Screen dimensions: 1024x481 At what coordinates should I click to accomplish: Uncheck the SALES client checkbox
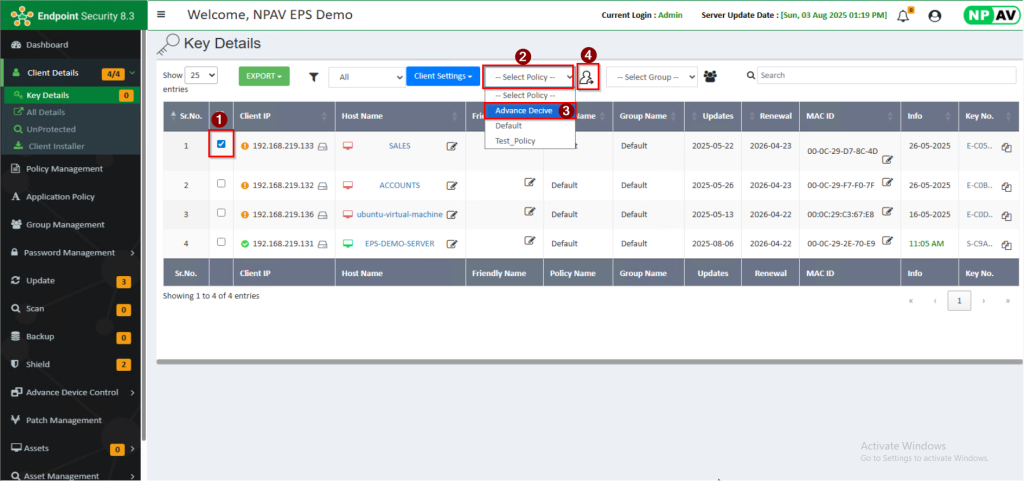click(221, 145)
